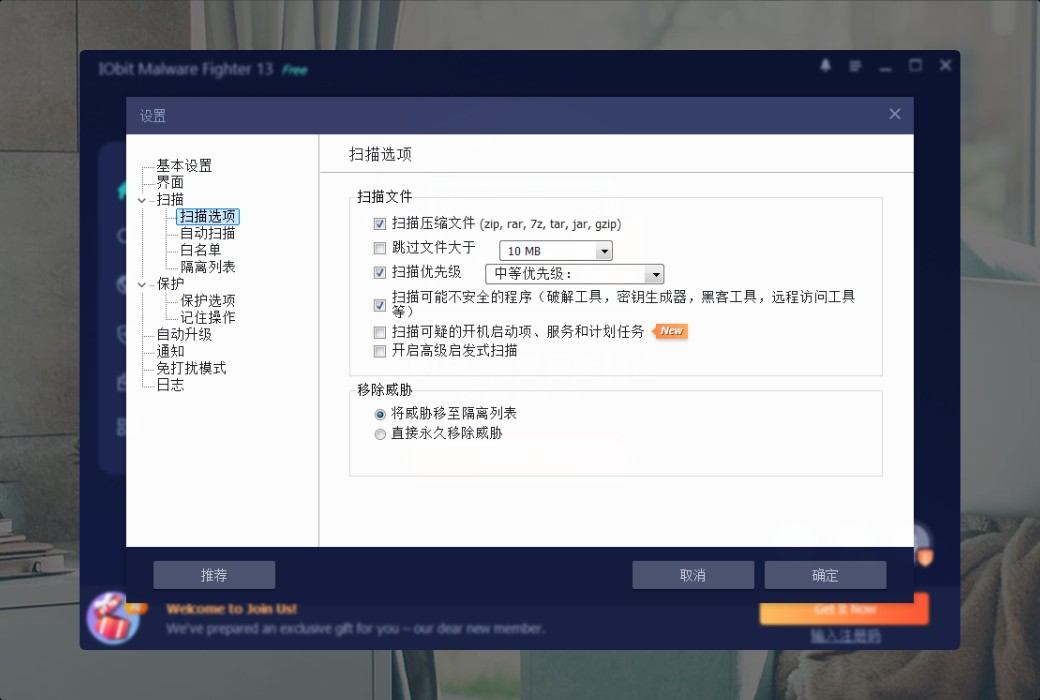This screenshot has height=700, width=1040.
Task: Enable 跳过文件大于 checkbox
Action: pos(379,250)
